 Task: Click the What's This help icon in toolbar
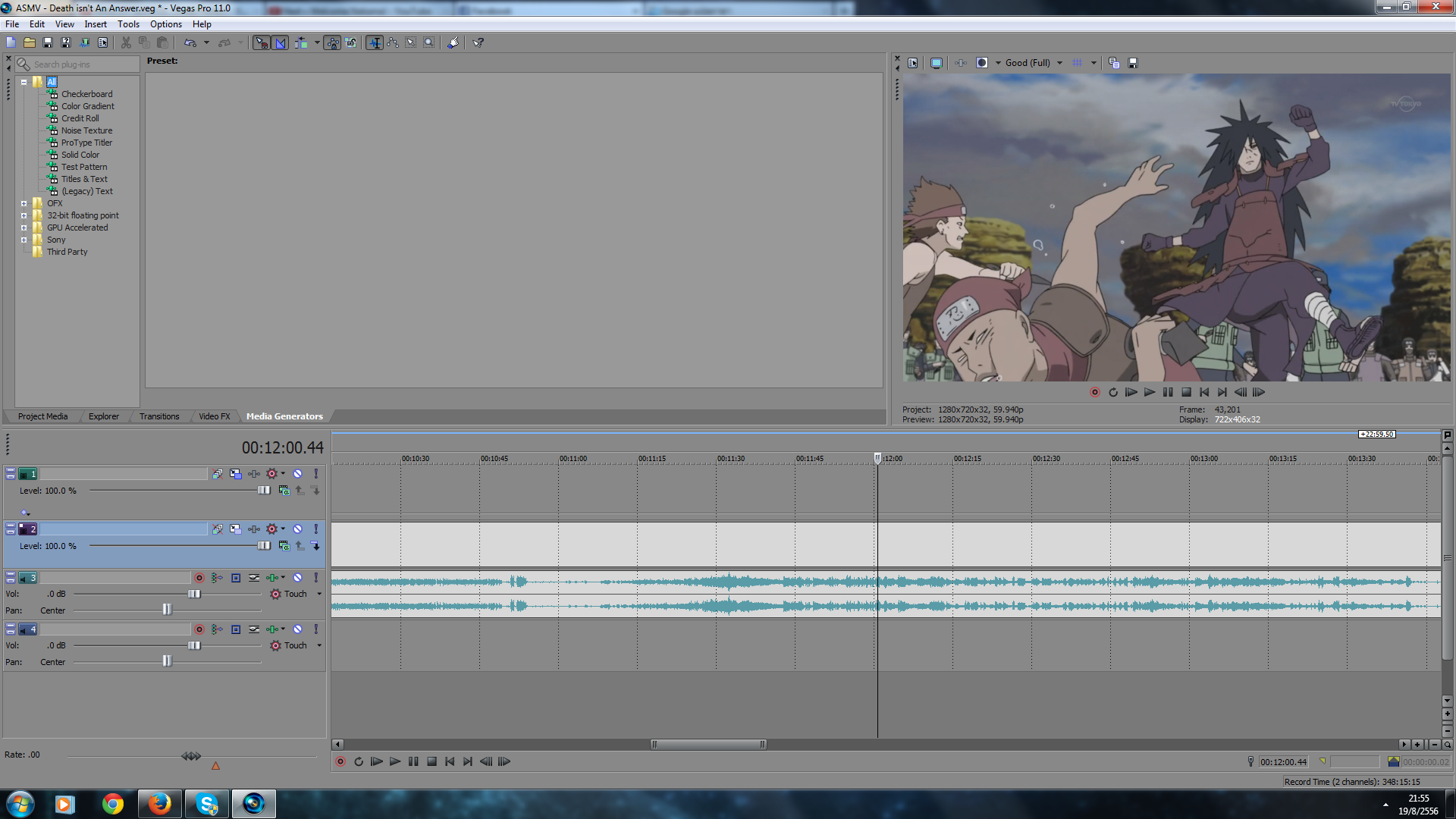pyautogui.click(x=479, y=43)
